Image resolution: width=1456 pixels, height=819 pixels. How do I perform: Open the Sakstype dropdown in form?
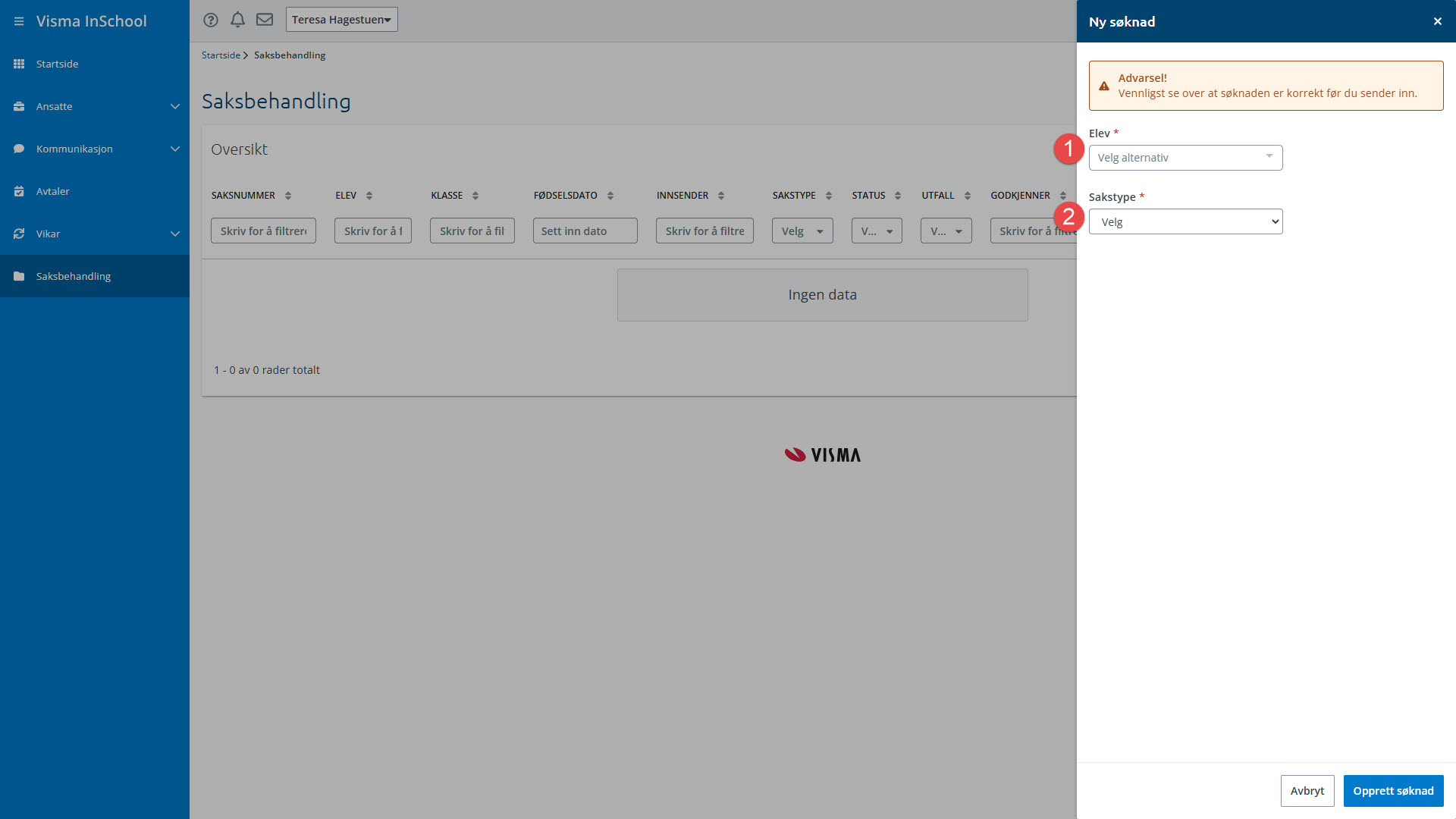(x=1185, y=222)
